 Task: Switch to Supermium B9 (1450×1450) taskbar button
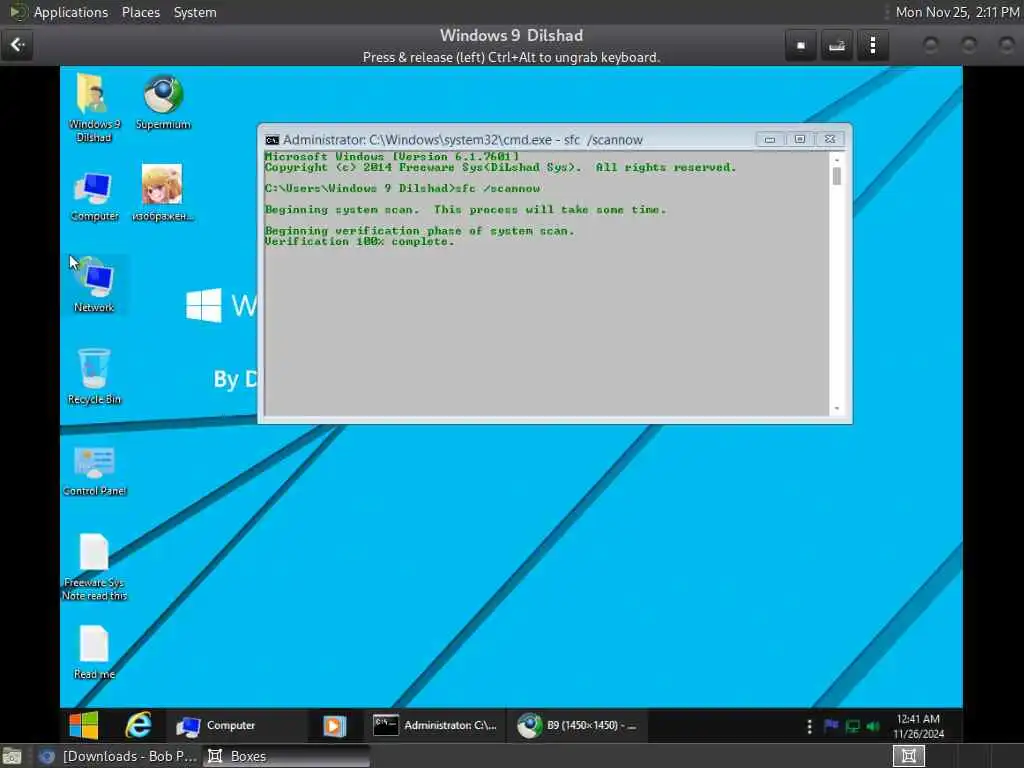(x=577, y=726)
